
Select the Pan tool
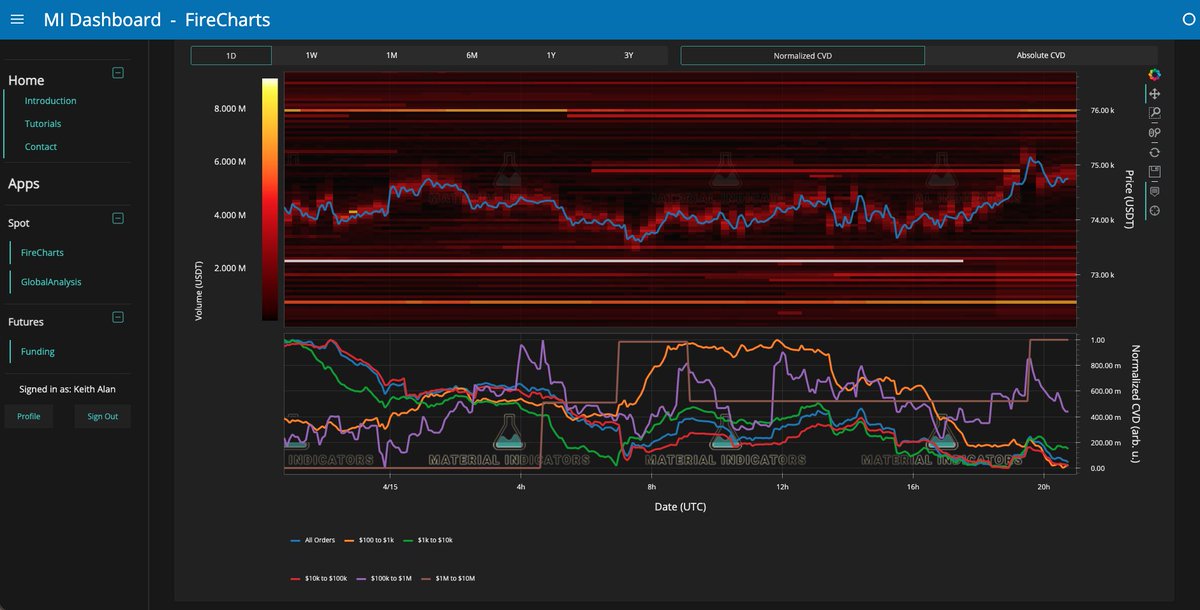(x=1154, y=93)
